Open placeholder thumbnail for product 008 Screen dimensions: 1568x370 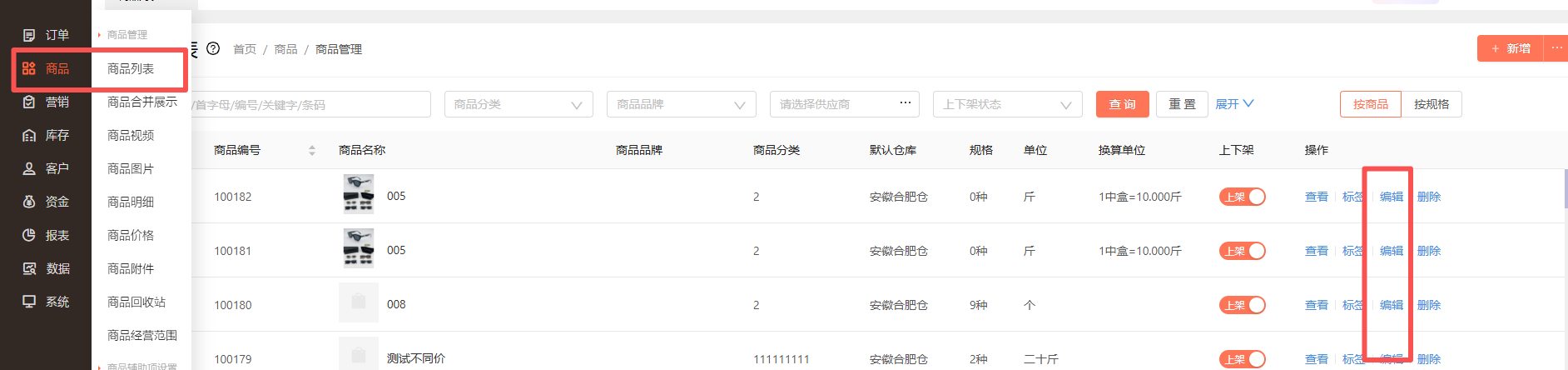[x=359, y=302]
